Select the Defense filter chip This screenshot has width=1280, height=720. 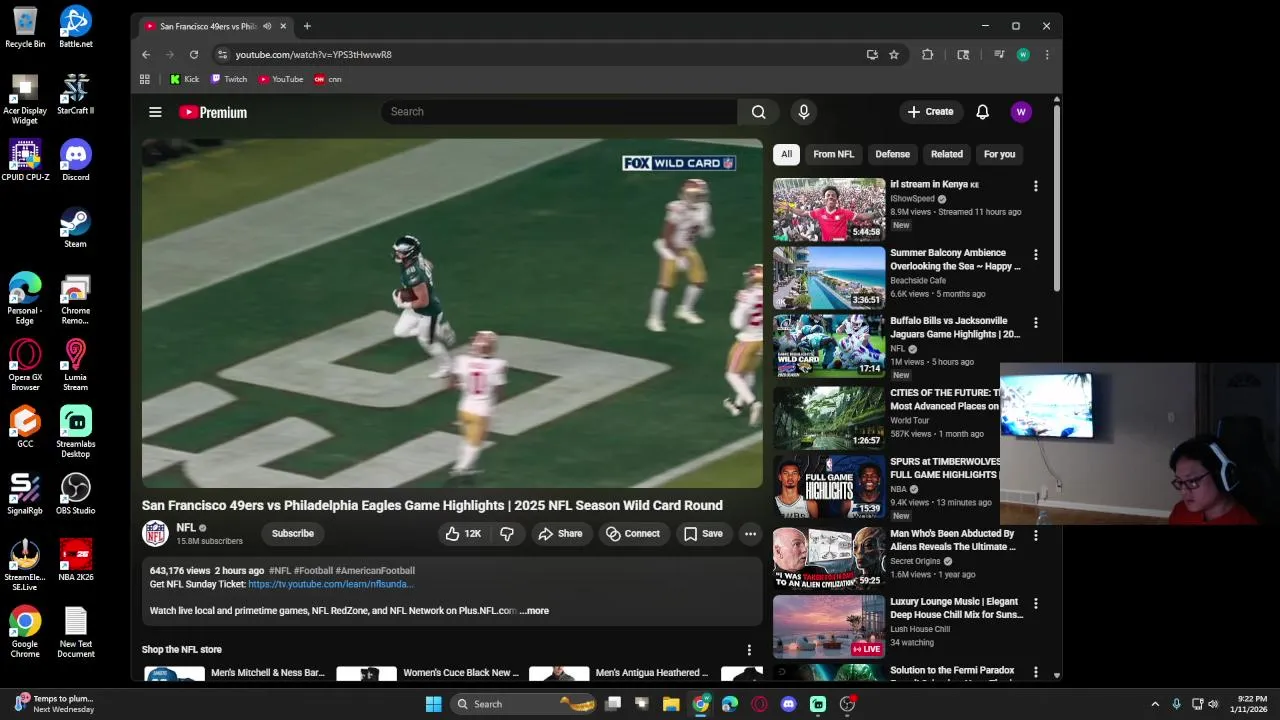[x=892, y=154]
